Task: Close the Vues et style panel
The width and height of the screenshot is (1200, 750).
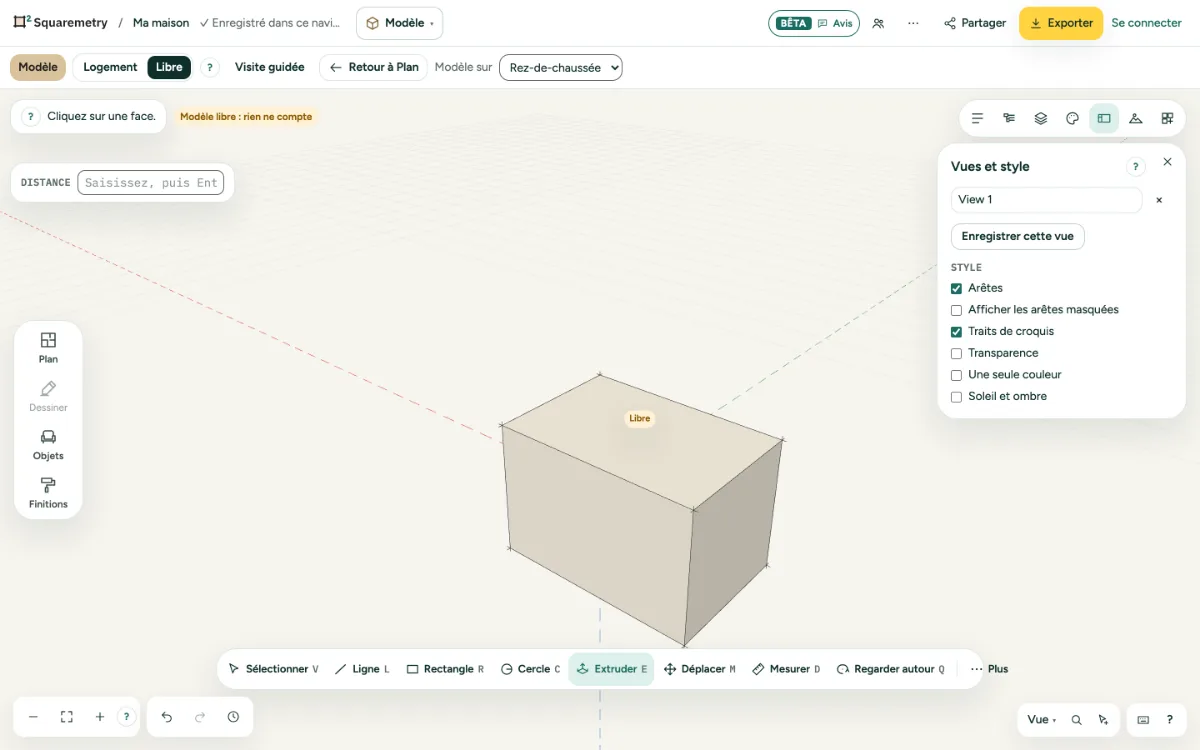Action: [1167, 162]
